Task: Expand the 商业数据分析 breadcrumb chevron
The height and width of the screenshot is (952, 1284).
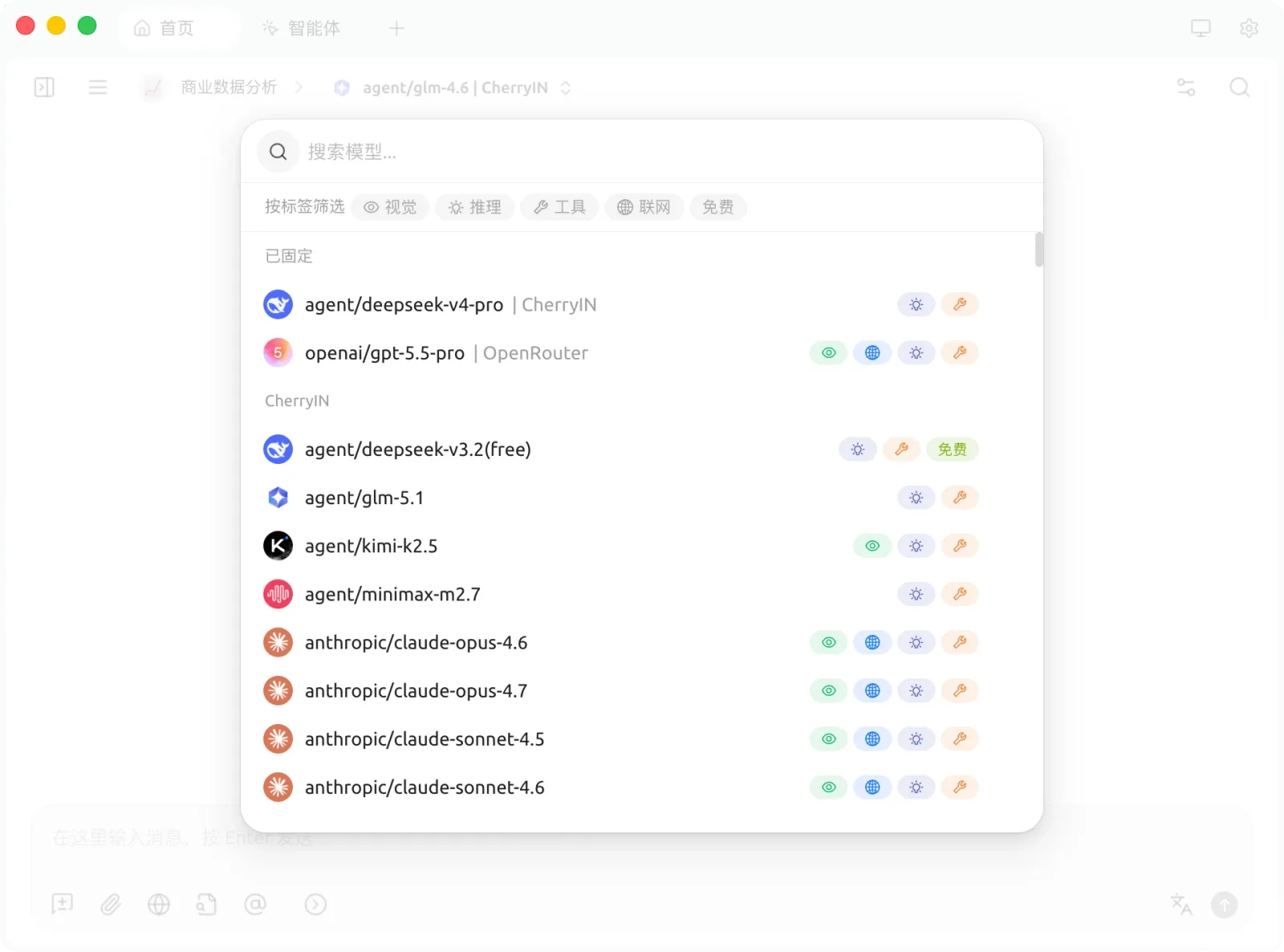Action: [x=299, y=87]
